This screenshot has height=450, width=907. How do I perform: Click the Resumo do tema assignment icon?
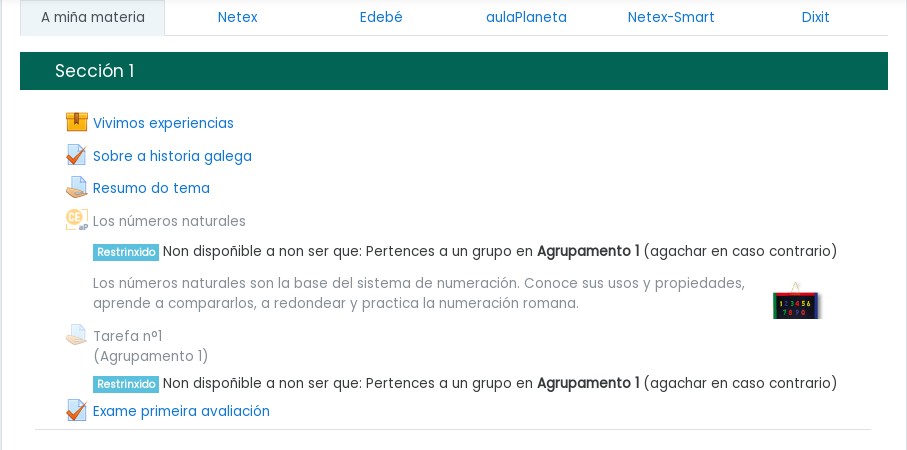(x=76, y=188)
